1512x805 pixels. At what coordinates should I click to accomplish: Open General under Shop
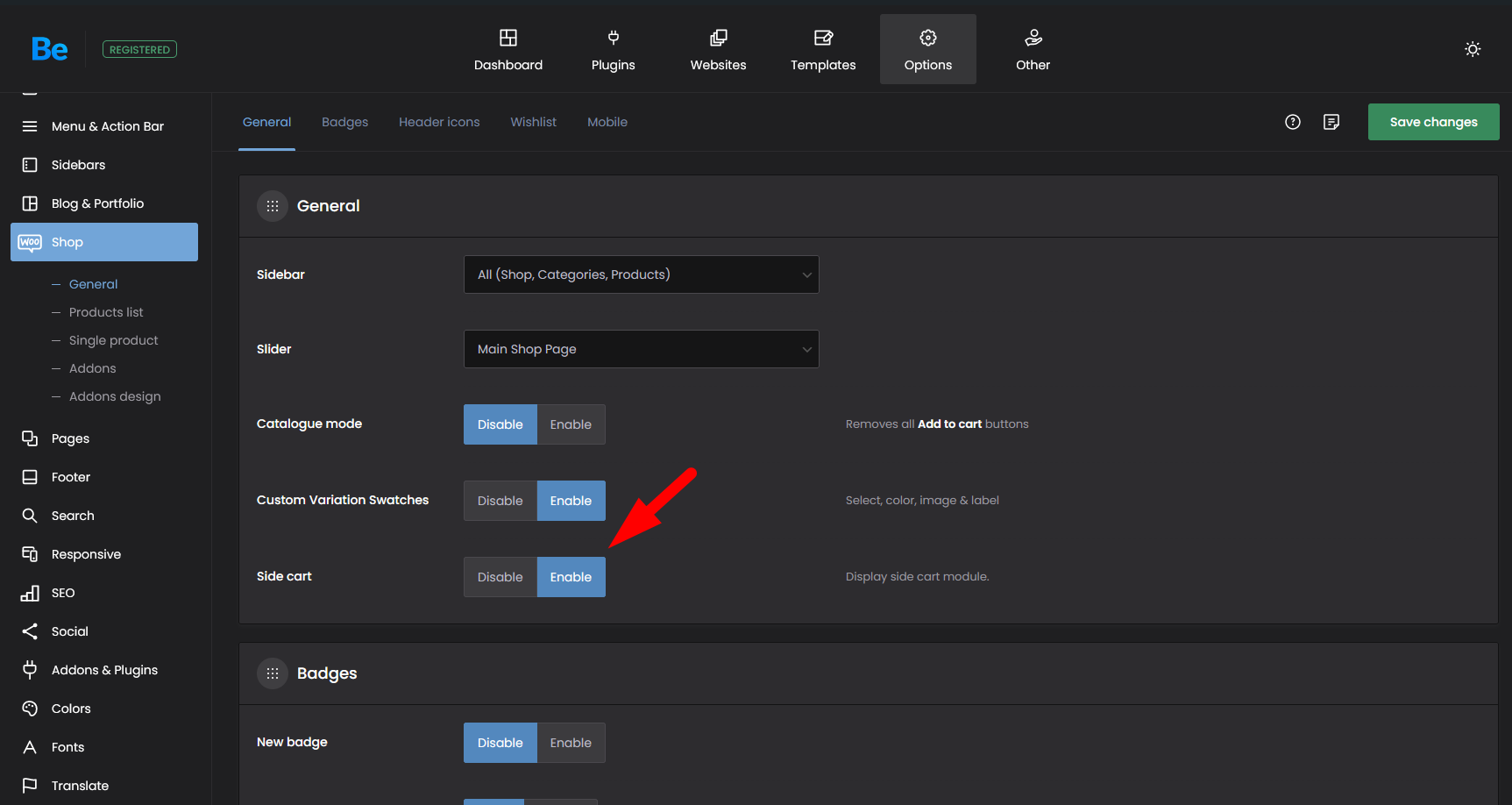click(93, 284)
